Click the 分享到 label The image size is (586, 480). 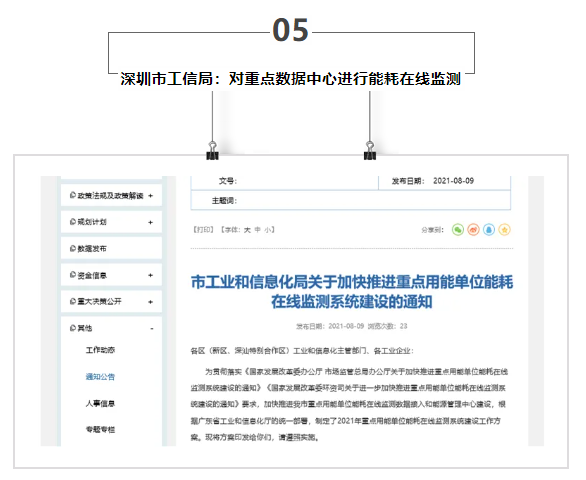pos(432,230)
